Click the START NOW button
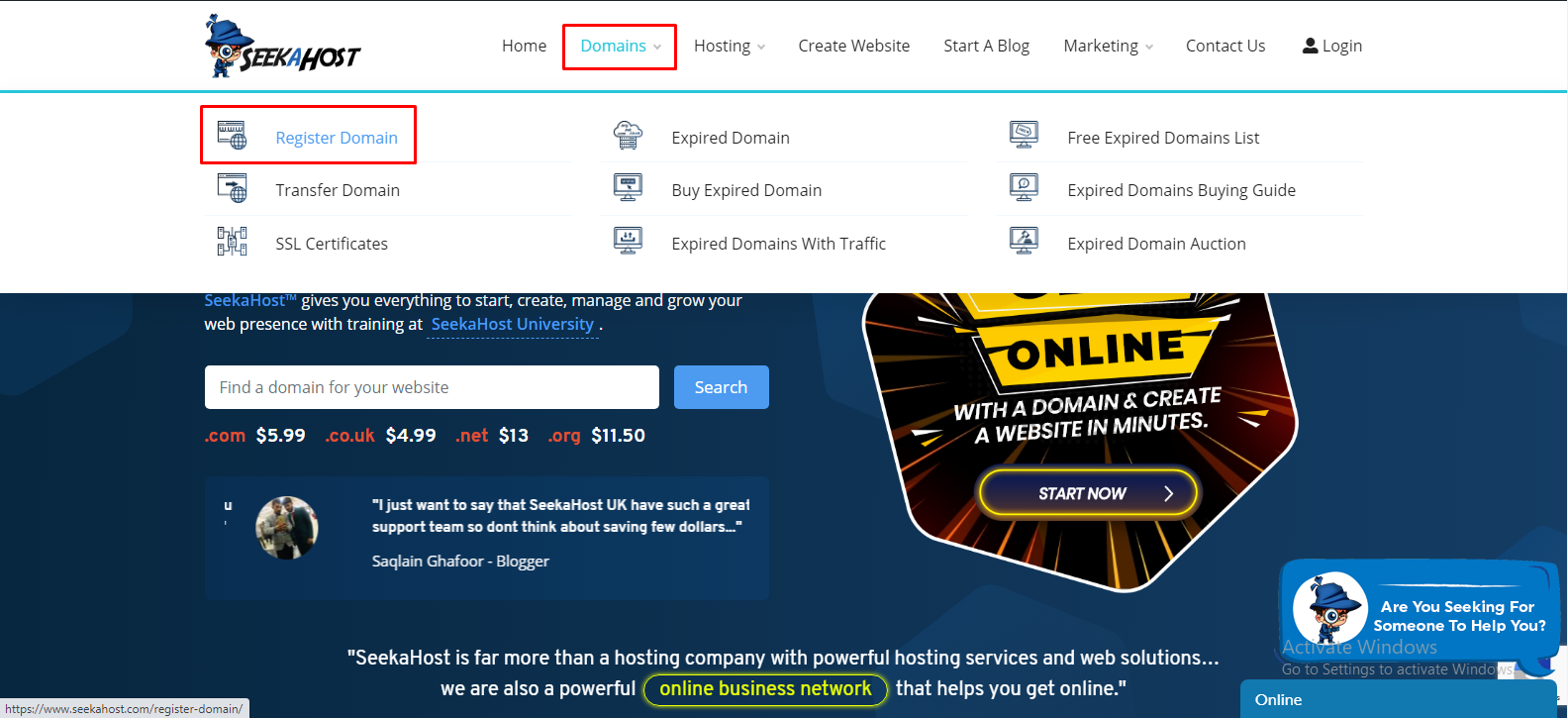Image resolution: width=1568 pixels, height=718 pixels. (x=1088, y=493)
